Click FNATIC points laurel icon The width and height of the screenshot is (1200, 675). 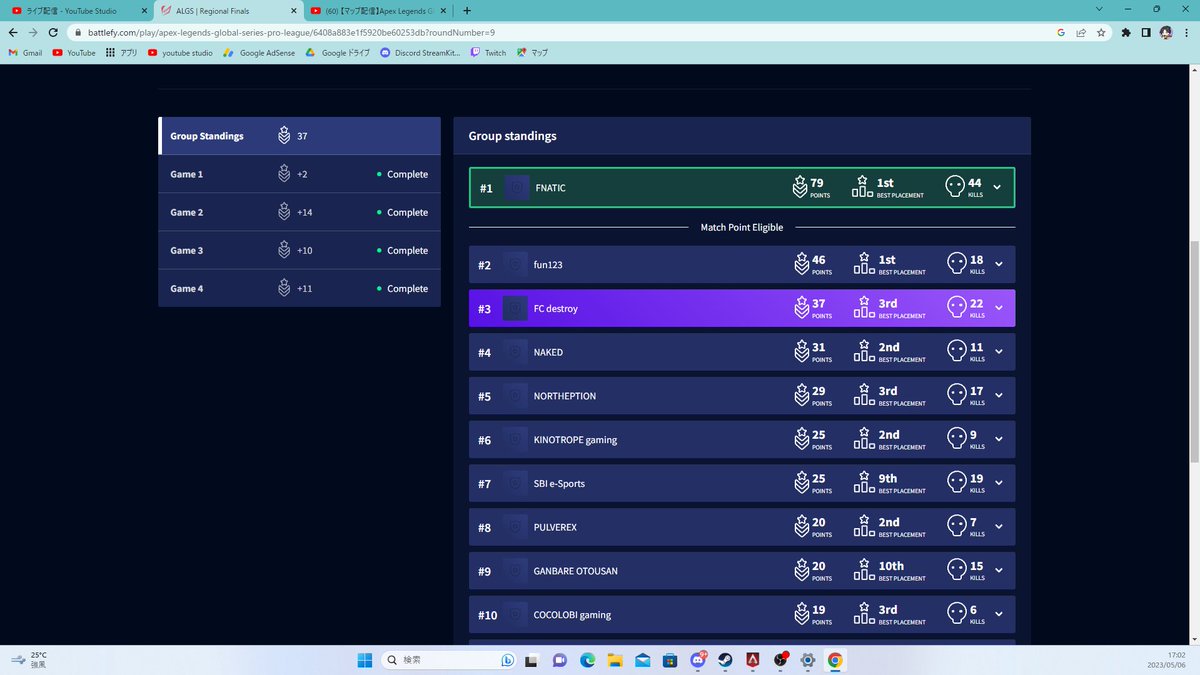800,187
